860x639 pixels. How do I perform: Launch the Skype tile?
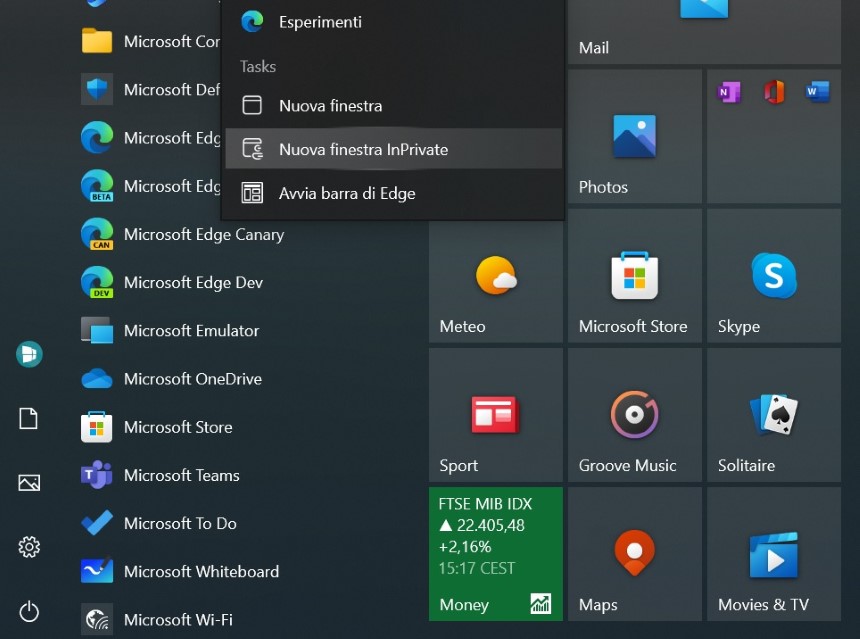pos(774,276)
